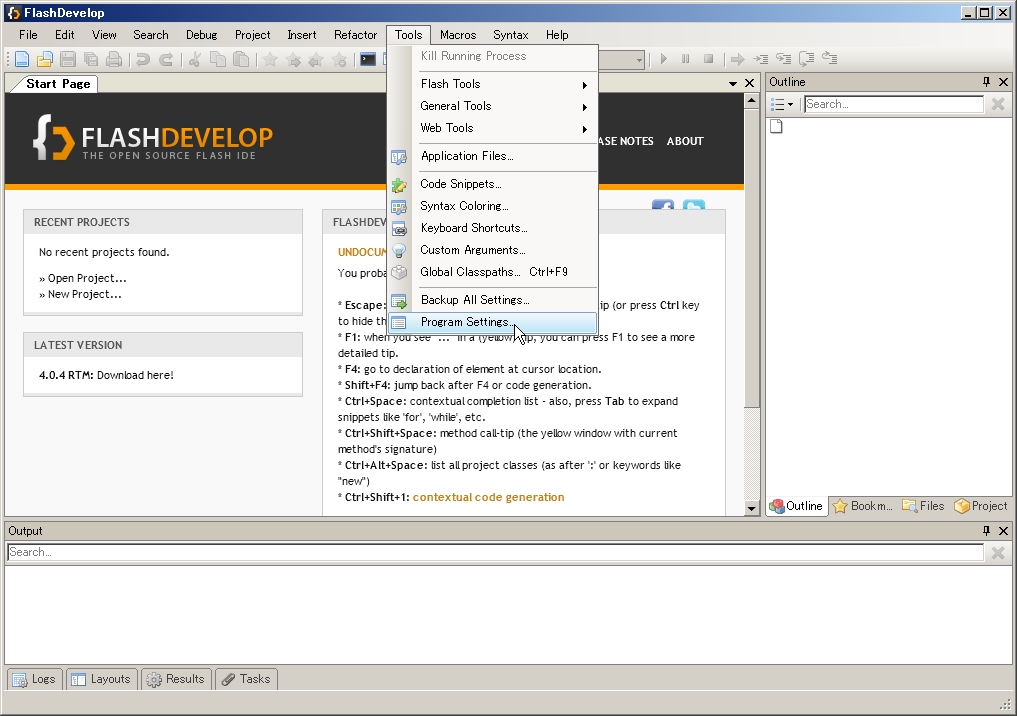This screenshot has height=716, width=1017.
Task: Switch to the Layouts tab
Action: pos(101,679)
